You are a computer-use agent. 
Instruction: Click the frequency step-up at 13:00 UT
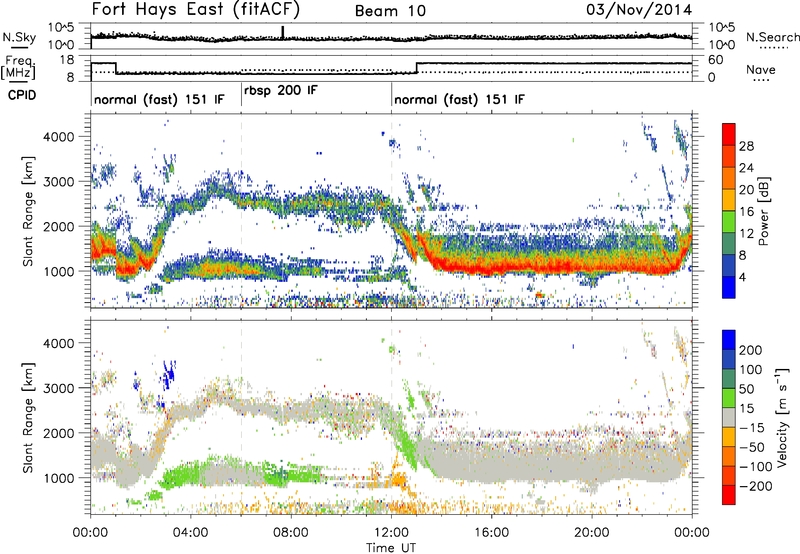(416, 68)
